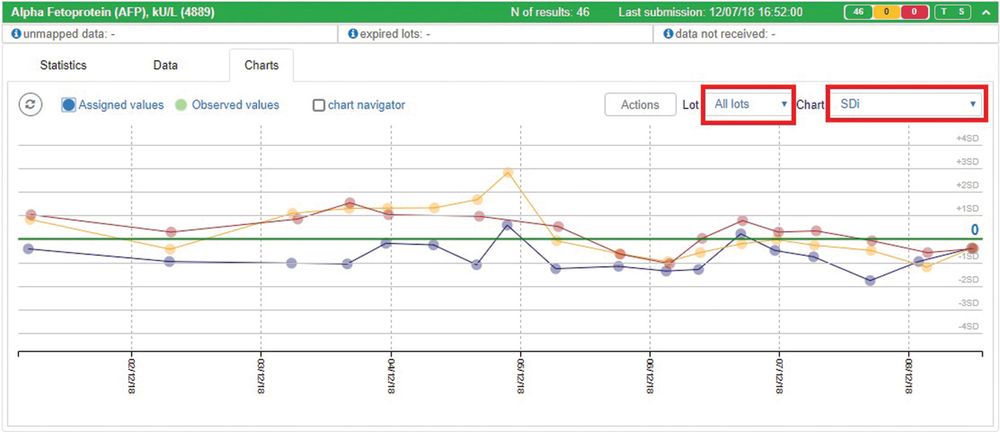1000x432 pixels.
Task: Click the highest yellow data point on chart
Action: point(508,173)
